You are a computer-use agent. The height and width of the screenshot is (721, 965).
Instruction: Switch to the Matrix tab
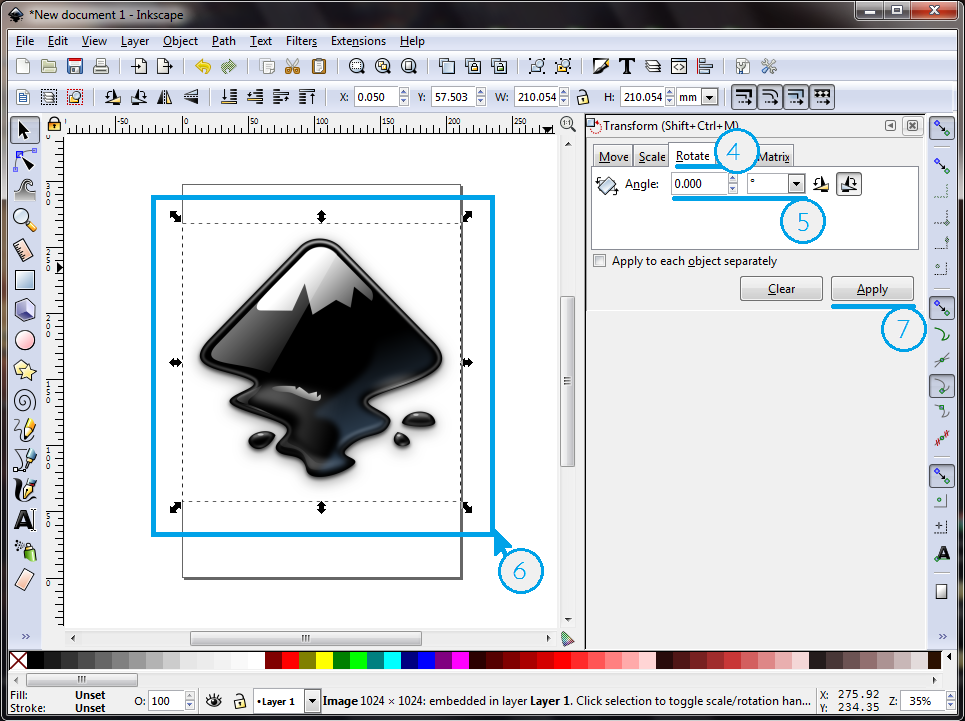point(774,156)
